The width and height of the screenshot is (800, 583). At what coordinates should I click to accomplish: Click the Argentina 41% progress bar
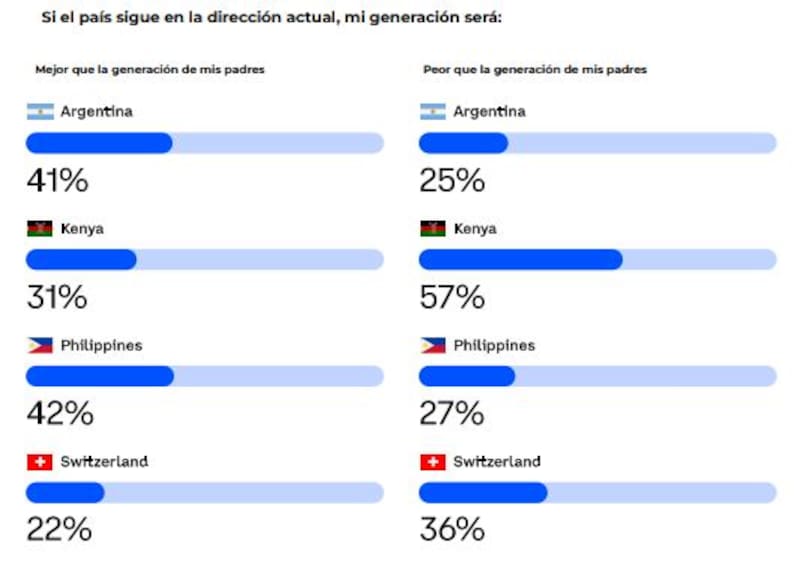pyautogui.click(x=204, y=143)
